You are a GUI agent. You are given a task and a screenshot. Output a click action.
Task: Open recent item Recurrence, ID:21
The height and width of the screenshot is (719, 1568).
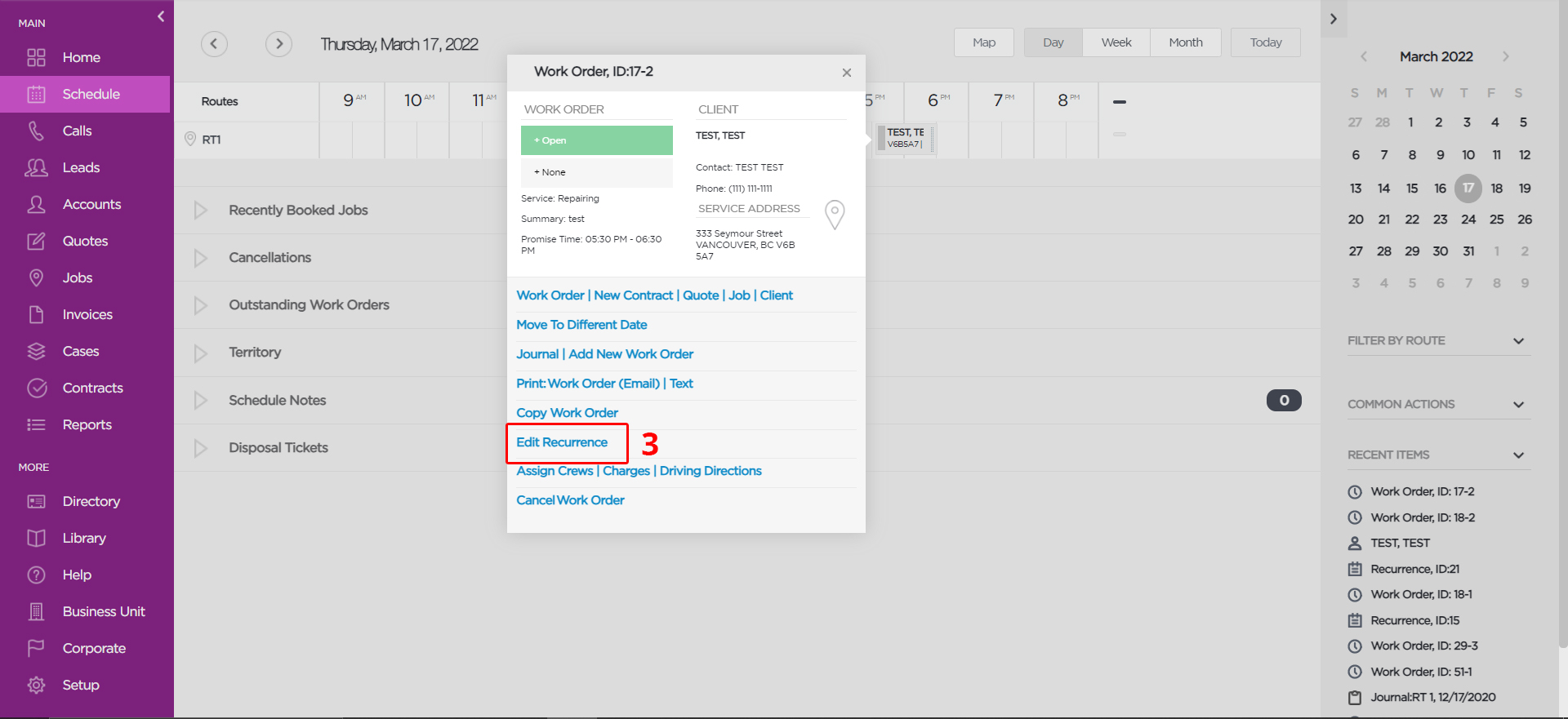(1414, 569)
